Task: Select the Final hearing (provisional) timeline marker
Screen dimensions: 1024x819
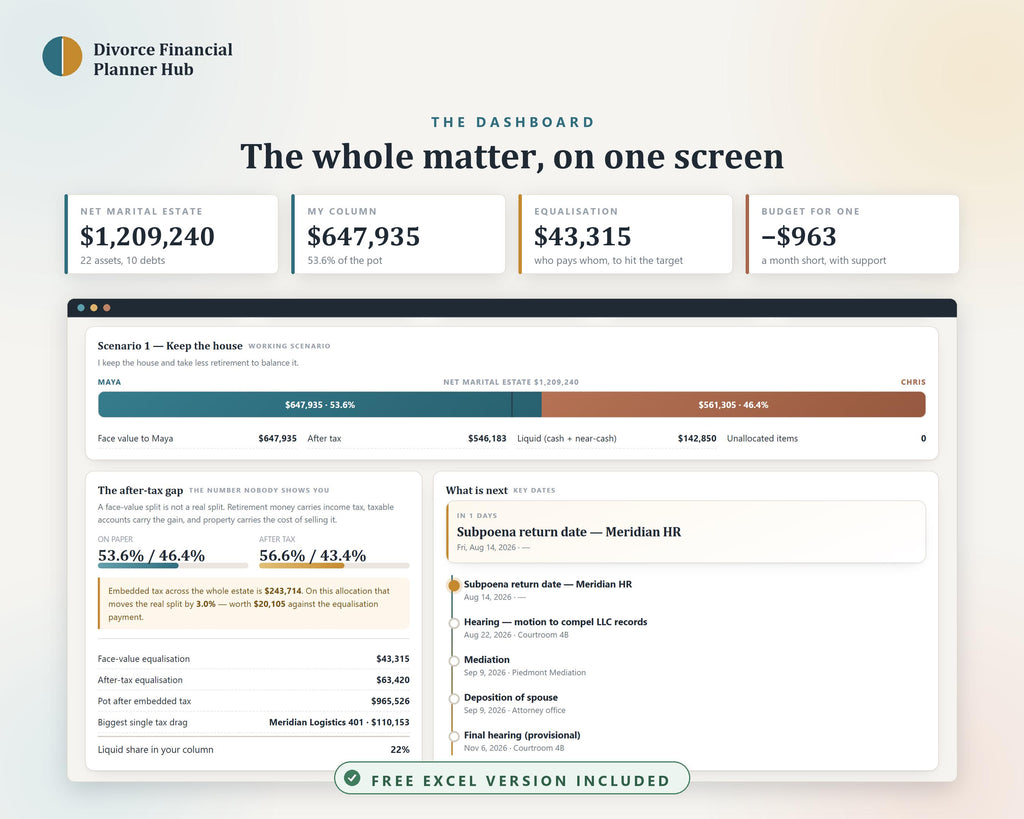Action: (454, 736)
